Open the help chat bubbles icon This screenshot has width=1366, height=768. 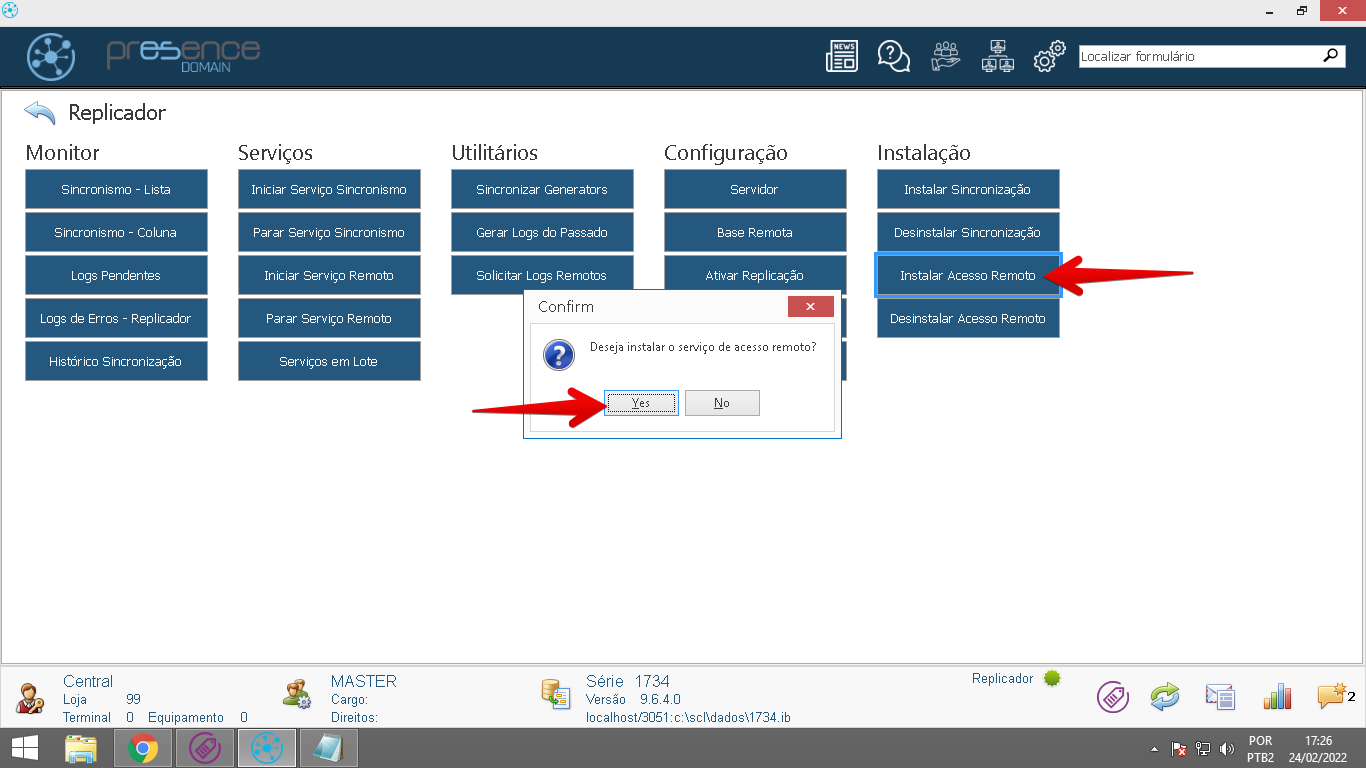coord(893,56)
